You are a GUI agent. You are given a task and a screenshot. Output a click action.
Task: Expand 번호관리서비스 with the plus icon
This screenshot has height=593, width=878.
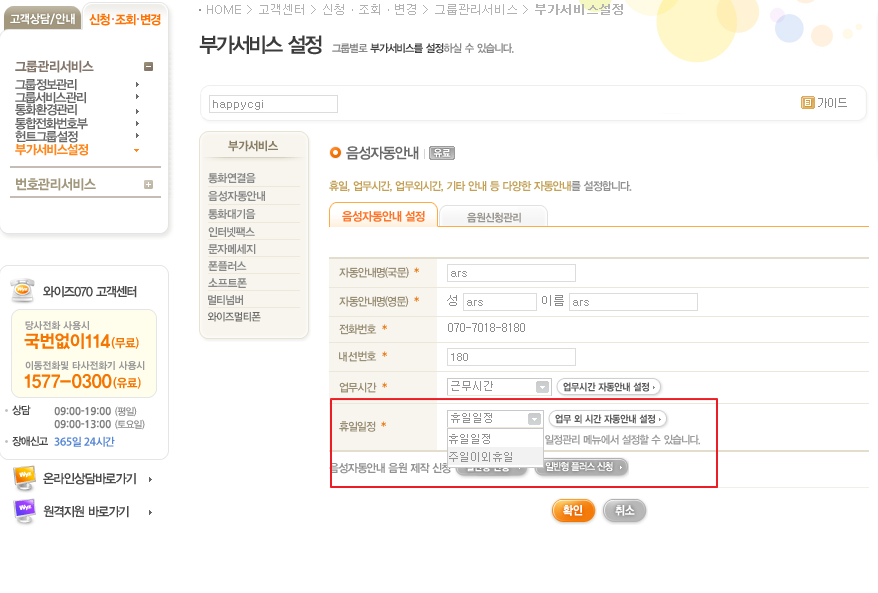(x=148, y=184)
